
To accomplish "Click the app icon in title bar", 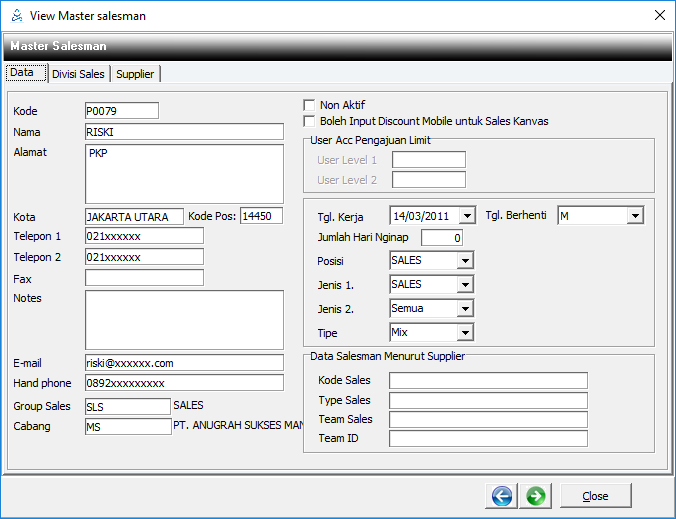I will click(x=16, y=15).
